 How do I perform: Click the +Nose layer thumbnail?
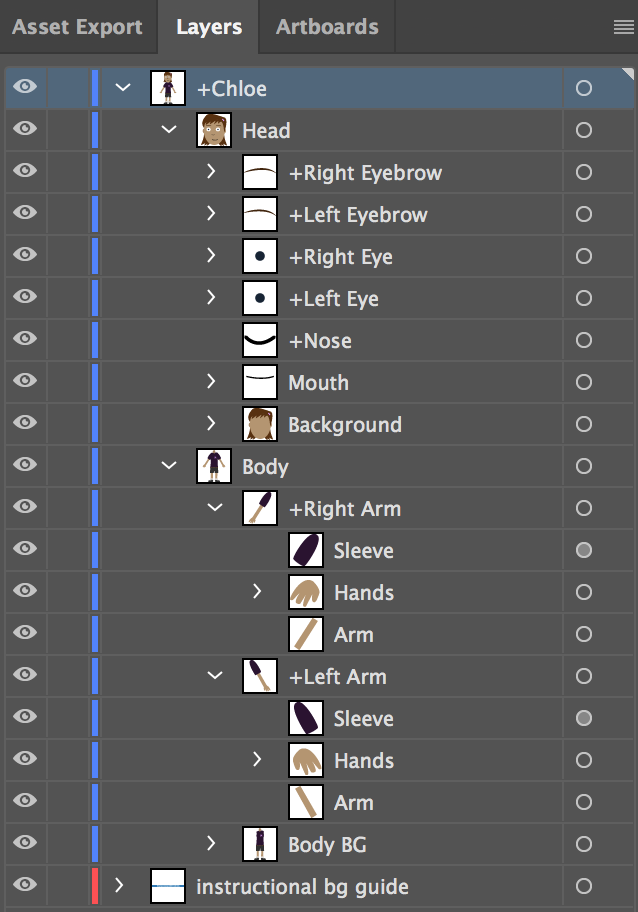pos(258,340)
